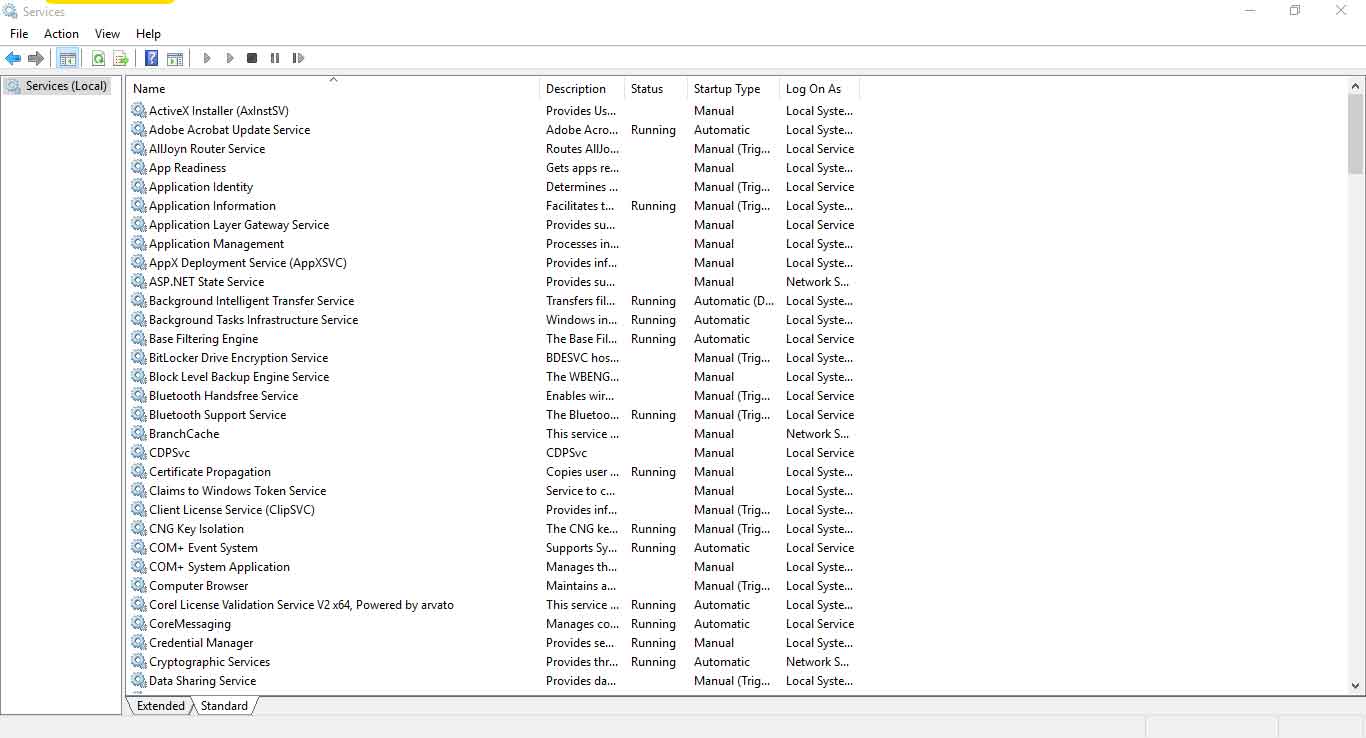Click the Stop Service square icon

[x=252, y=58]
